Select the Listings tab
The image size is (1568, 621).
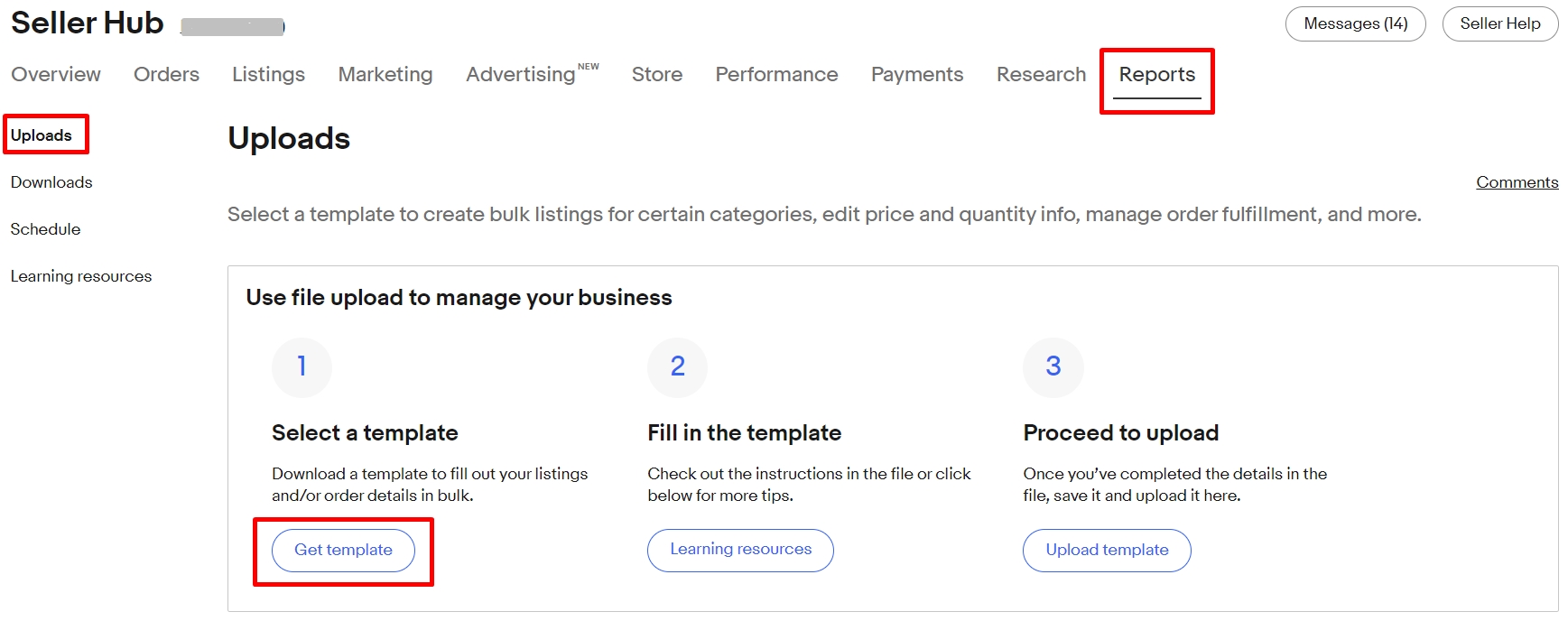coord(267,75)
